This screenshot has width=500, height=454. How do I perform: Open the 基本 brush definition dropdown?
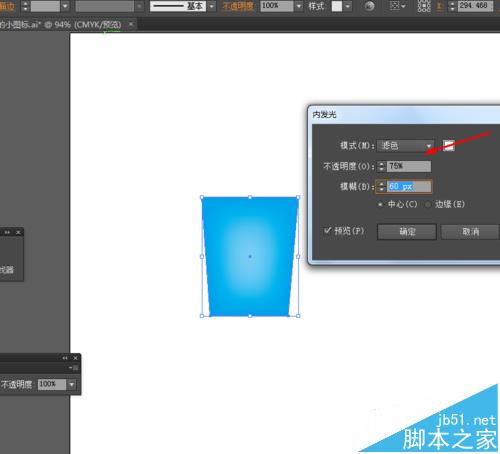[x=211, y=6]
